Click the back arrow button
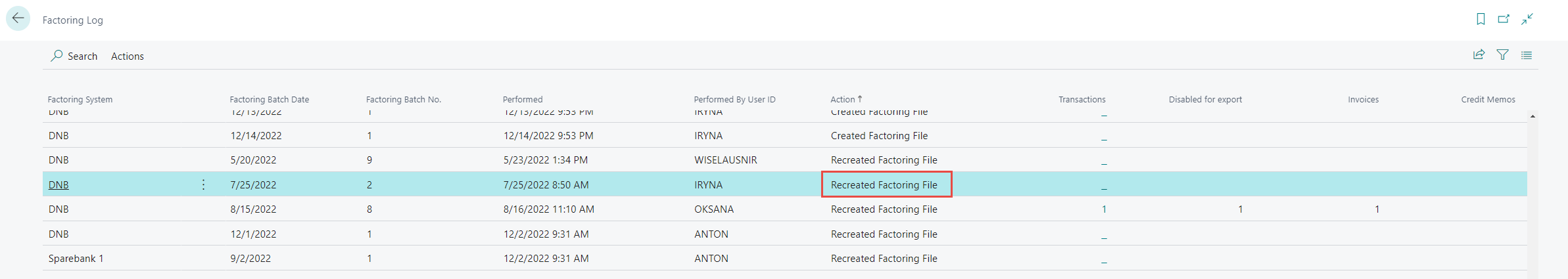This screenshot has width=1568, height=279. pos(18,18)
